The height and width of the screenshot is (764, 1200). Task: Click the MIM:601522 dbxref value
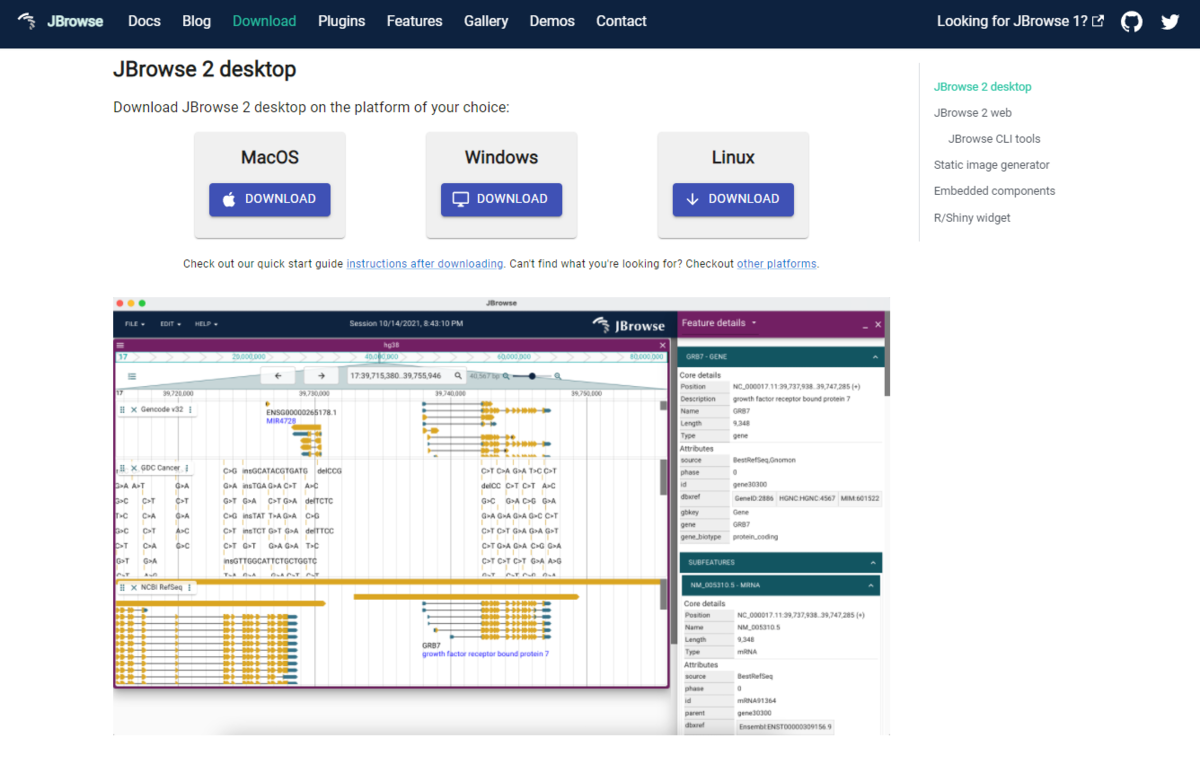860,498
